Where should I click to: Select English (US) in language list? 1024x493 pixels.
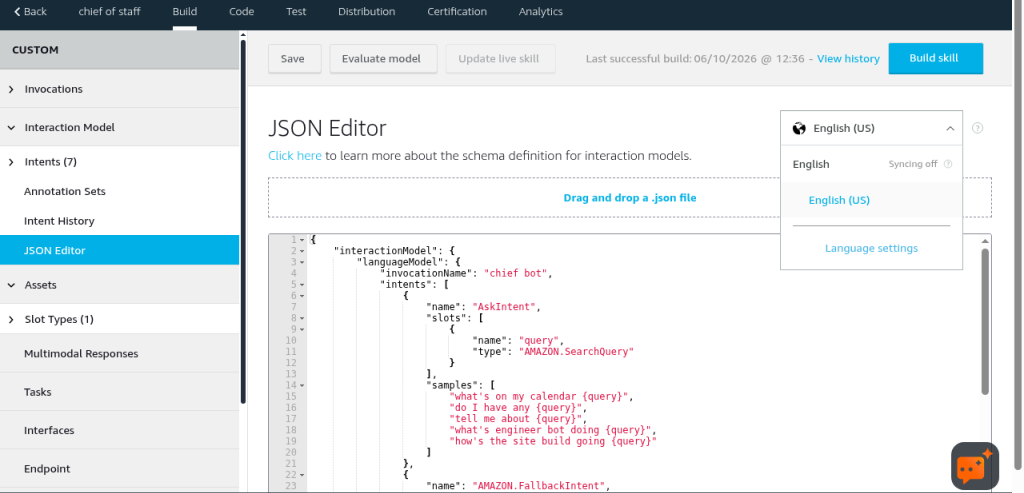pyautogui.click(x=871, y=200)
